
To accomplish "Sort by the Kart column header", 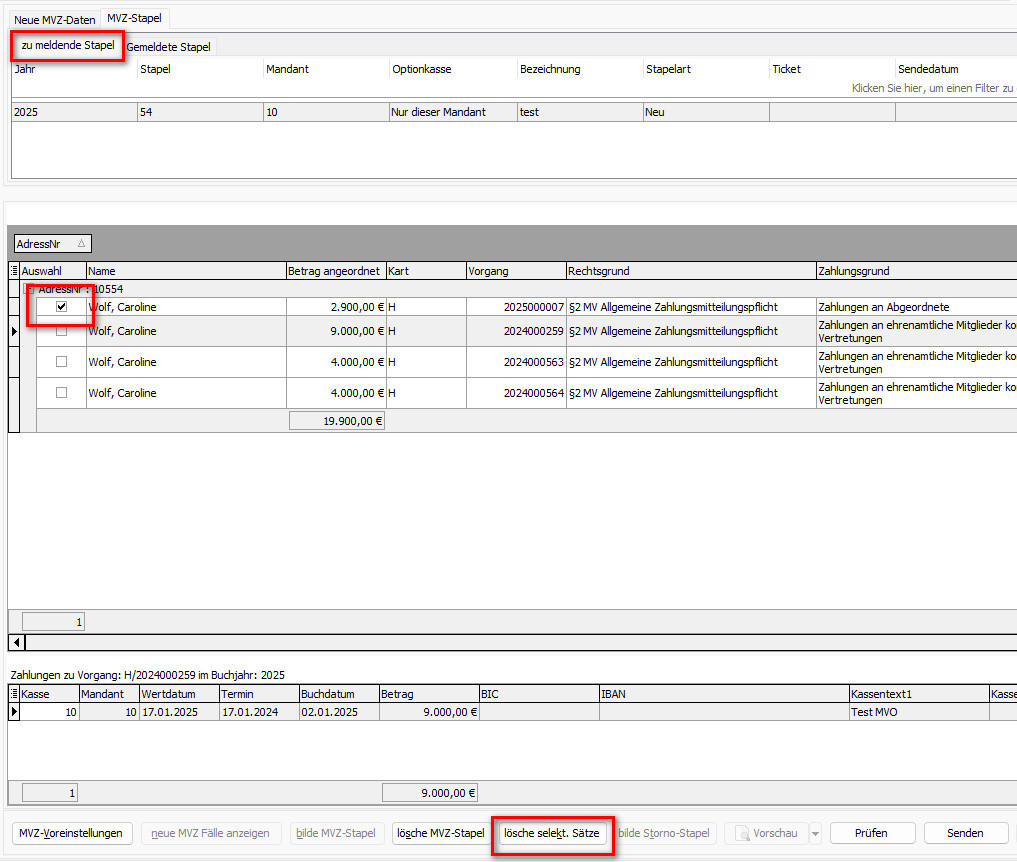I will (426, 271).
